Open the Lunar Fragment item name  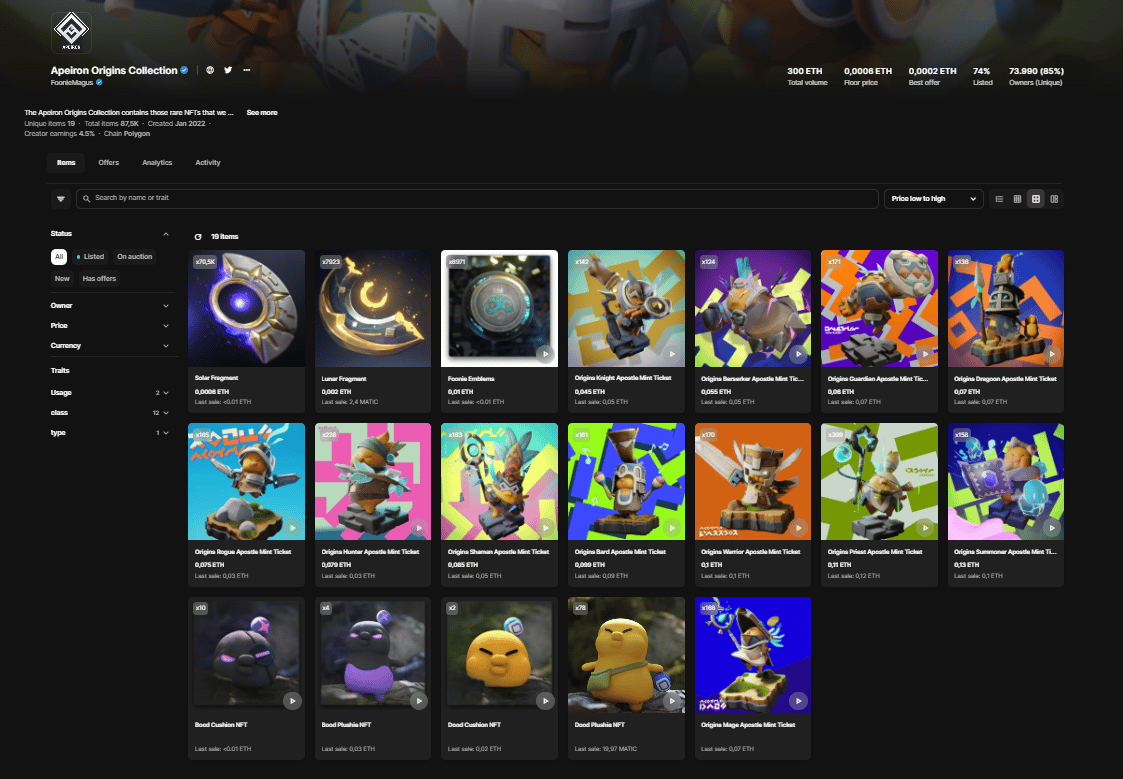click(344, 379)
